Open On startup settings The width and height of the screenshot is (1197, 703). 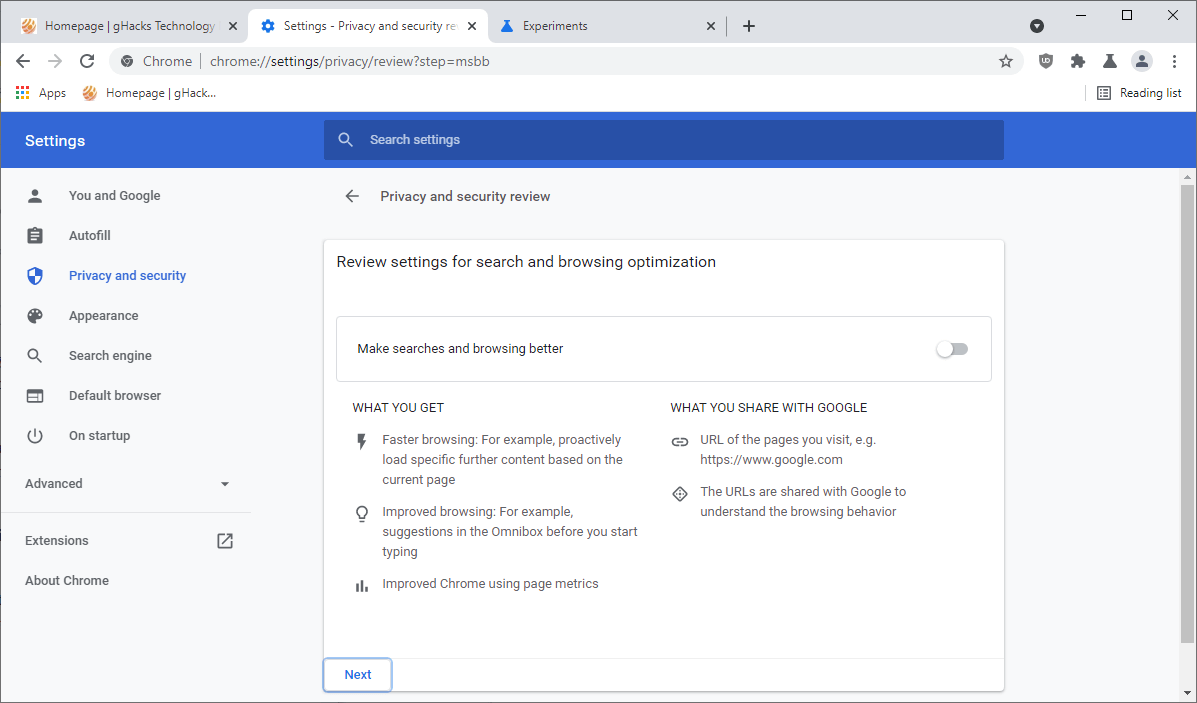point(99,436)
